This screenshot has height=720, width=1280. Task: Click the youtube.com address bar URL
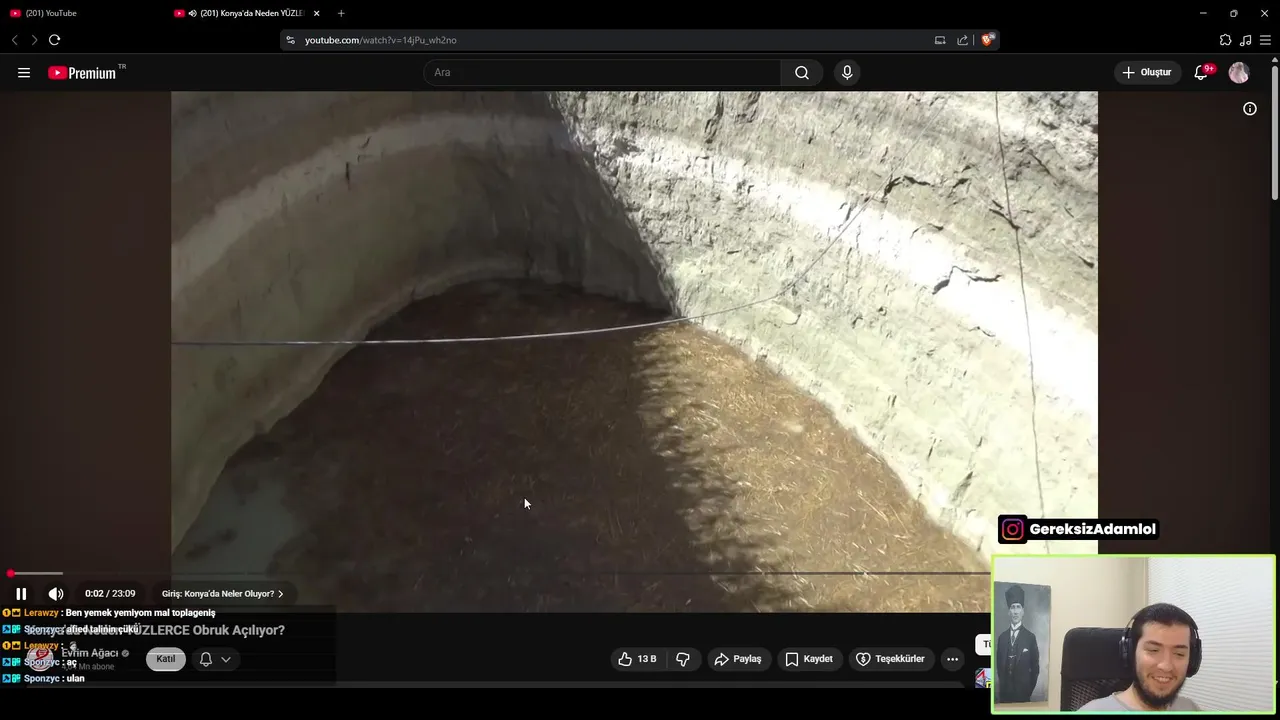pyautogui.click(x=381, y=40)
